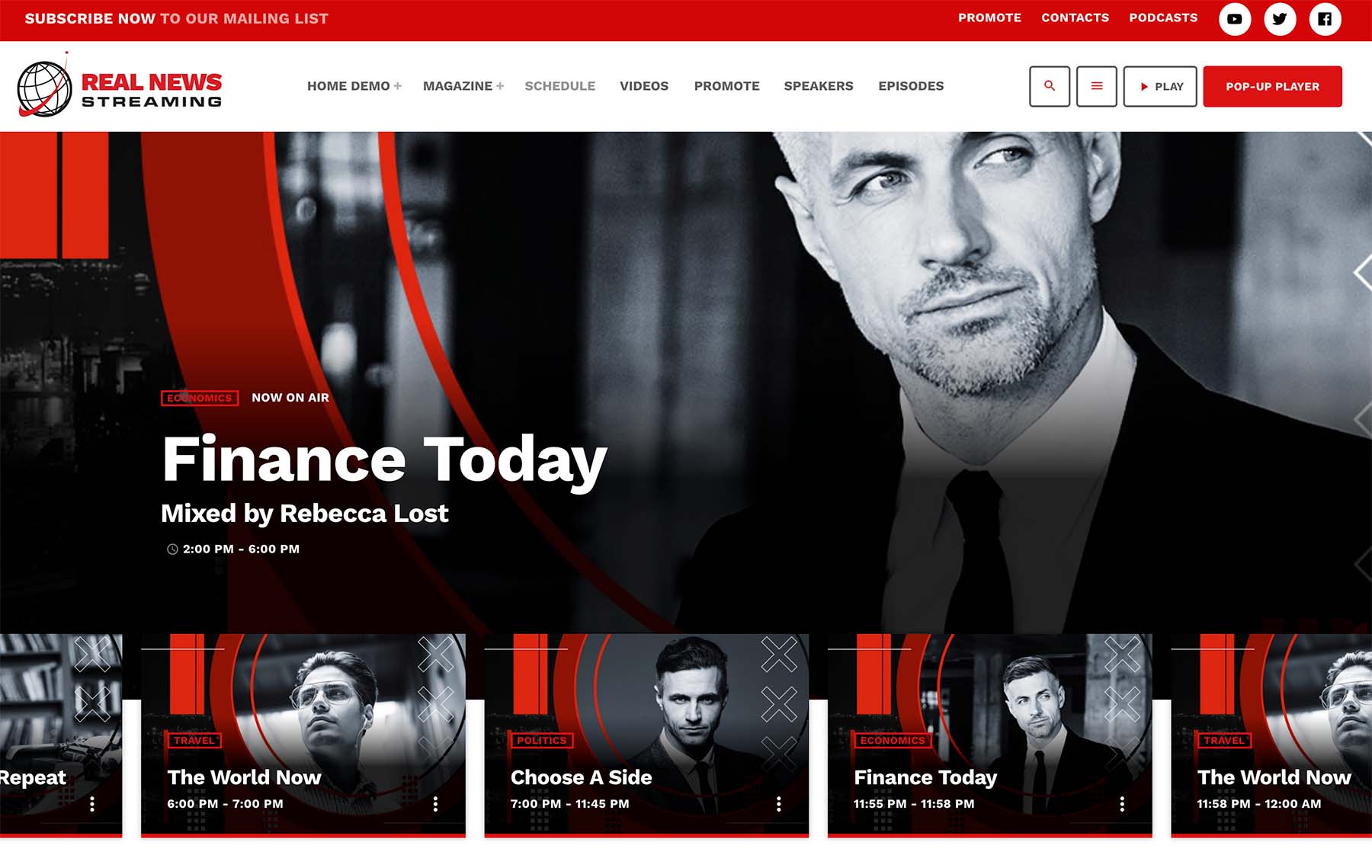Open the YouTube social icon

[x=1234, y=19]
